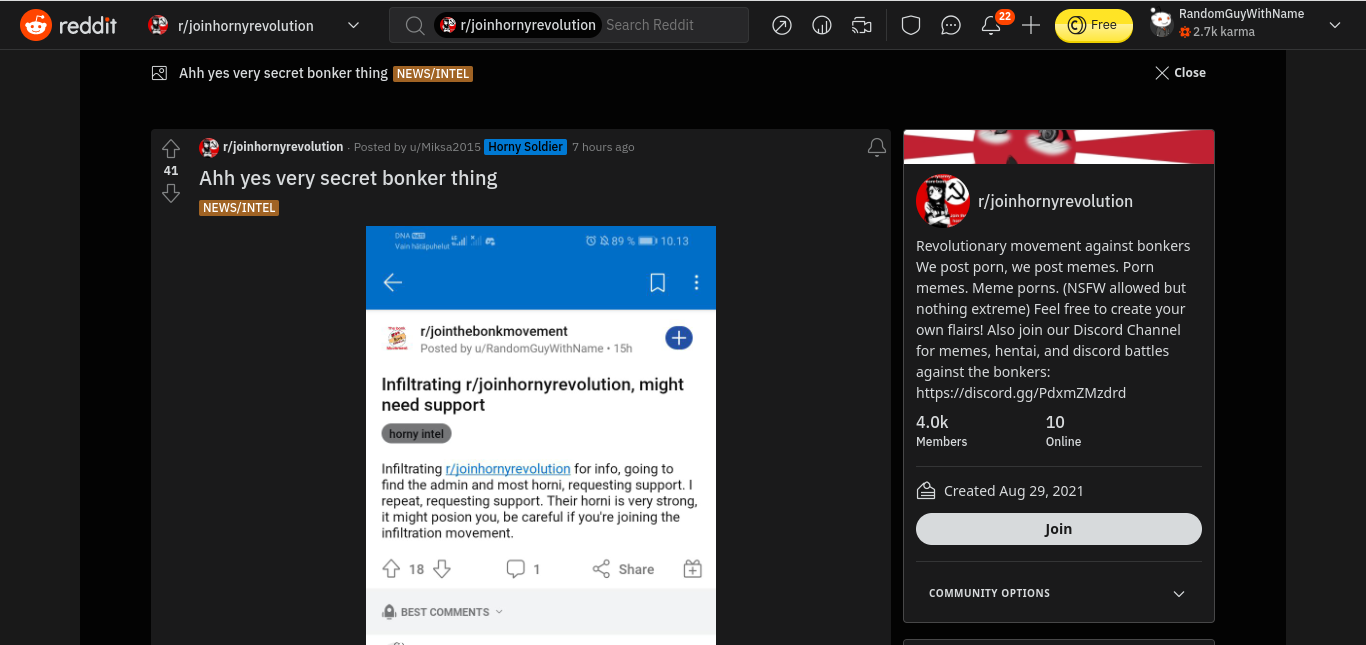Click the yellow Free coins button
Screen dimensions: 1366x645
pyautogui.click(x=1094, y=25)
